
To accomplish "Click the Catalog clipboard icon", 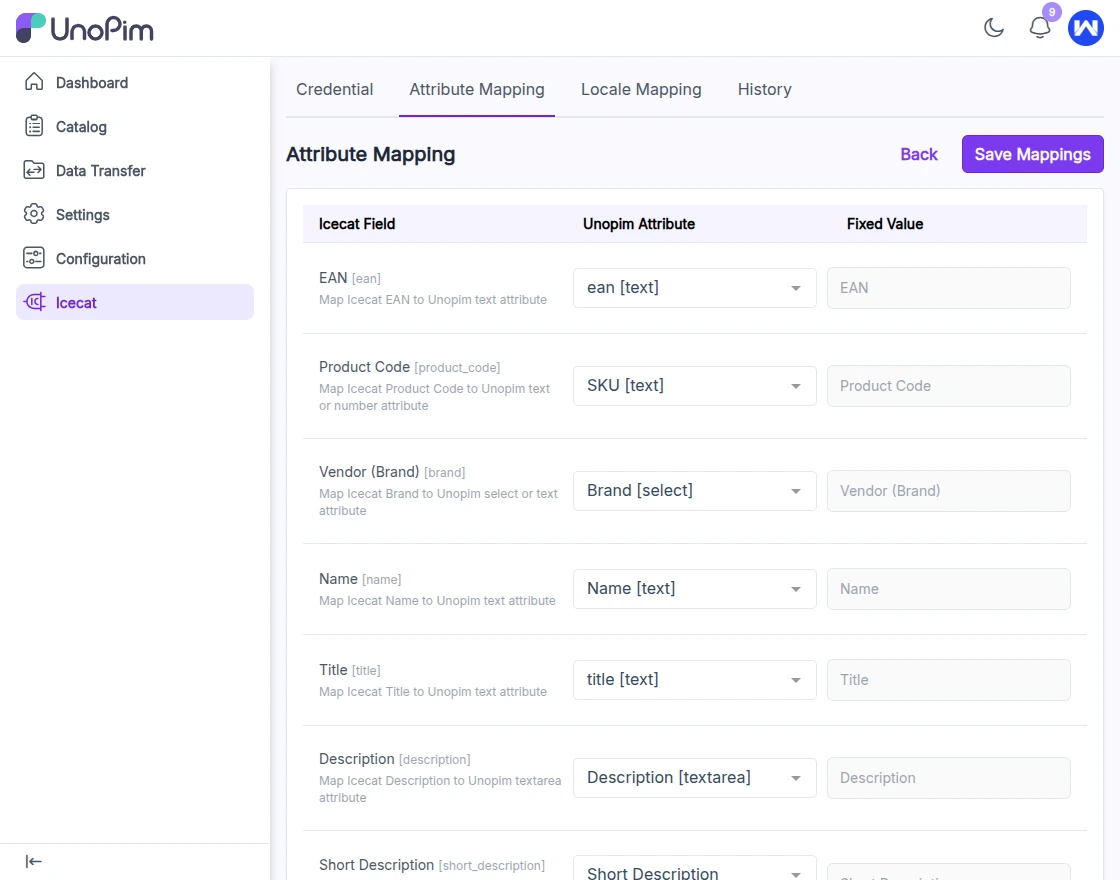I will click(34, 126).
